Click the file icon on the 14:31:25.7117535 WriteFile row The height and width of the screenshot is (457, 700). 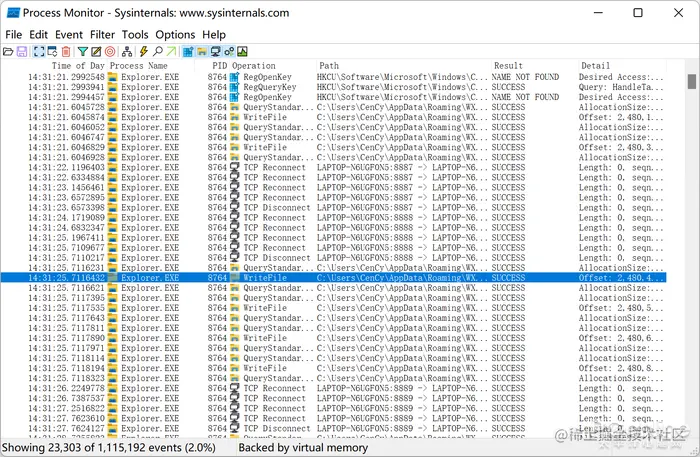click(234, 308)
